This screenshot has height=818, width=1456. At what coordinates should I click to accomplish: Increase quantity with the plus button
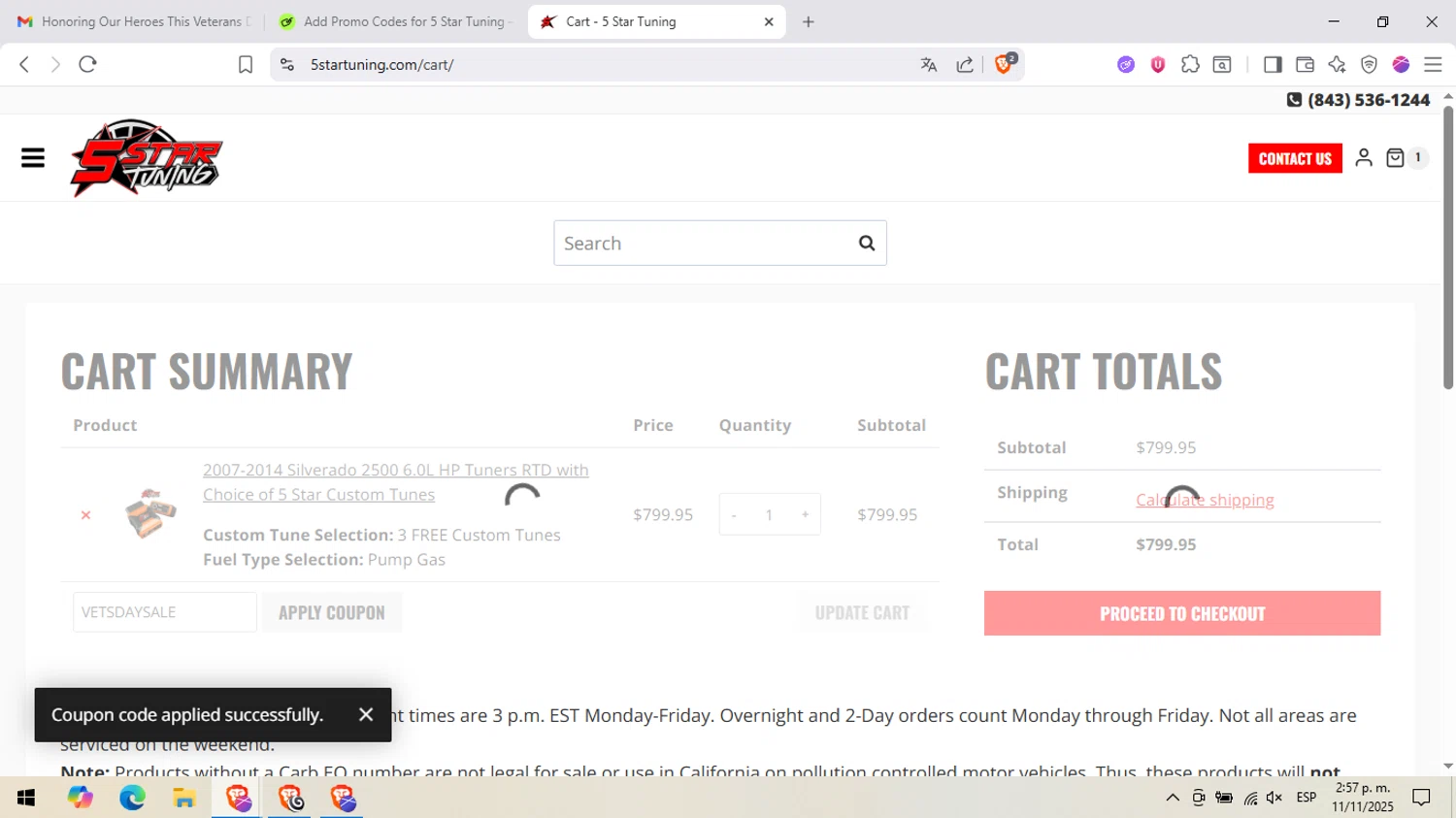point(805,514)
